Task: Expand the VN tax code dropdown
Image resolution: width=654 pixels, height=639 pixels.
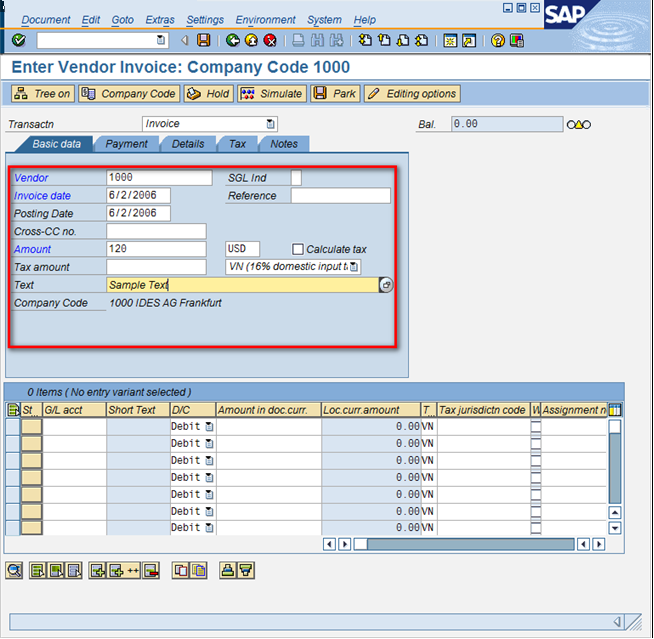Action: pos(354,267)
